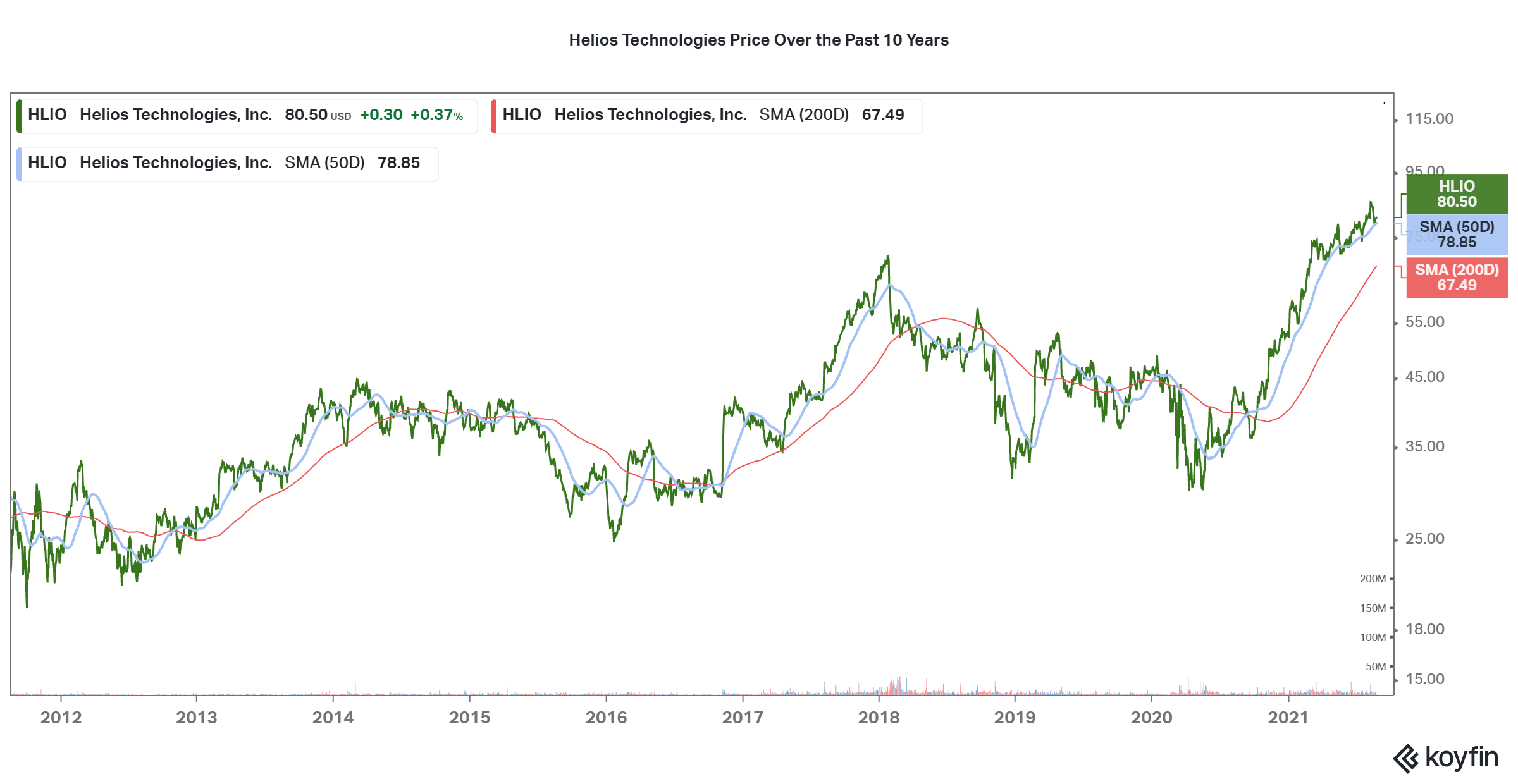Click the tall 2018 volume spike bar
Image resolution: width=1518 pixels, height=784 pixels.
click(891, 642)
